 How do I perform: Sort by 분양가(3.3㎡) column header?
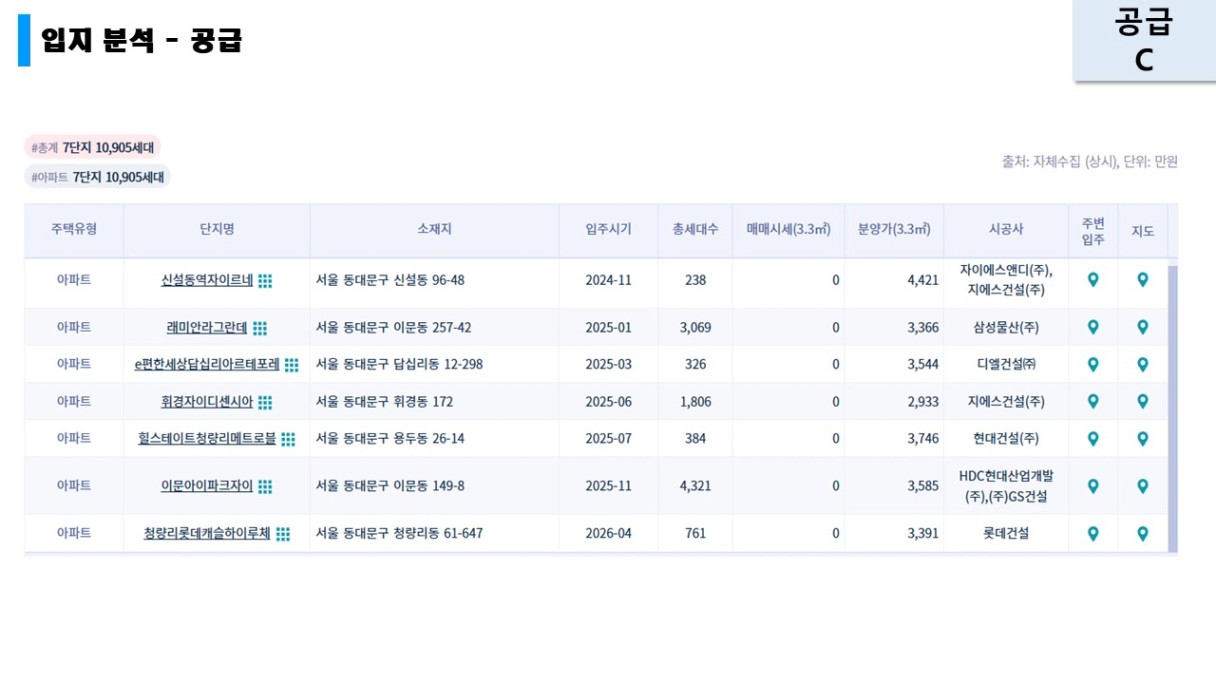(x=894, y=229)
